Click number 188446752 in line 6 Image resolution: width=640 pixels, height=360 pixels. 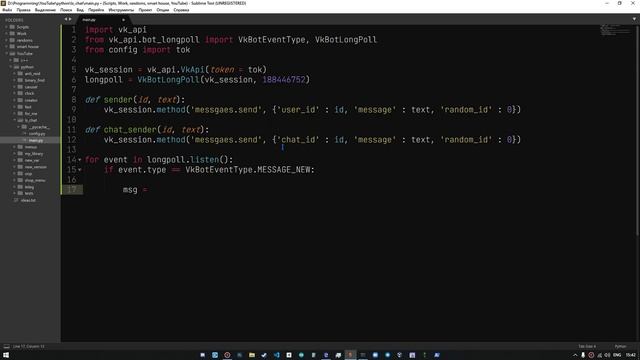pos(284,80)
